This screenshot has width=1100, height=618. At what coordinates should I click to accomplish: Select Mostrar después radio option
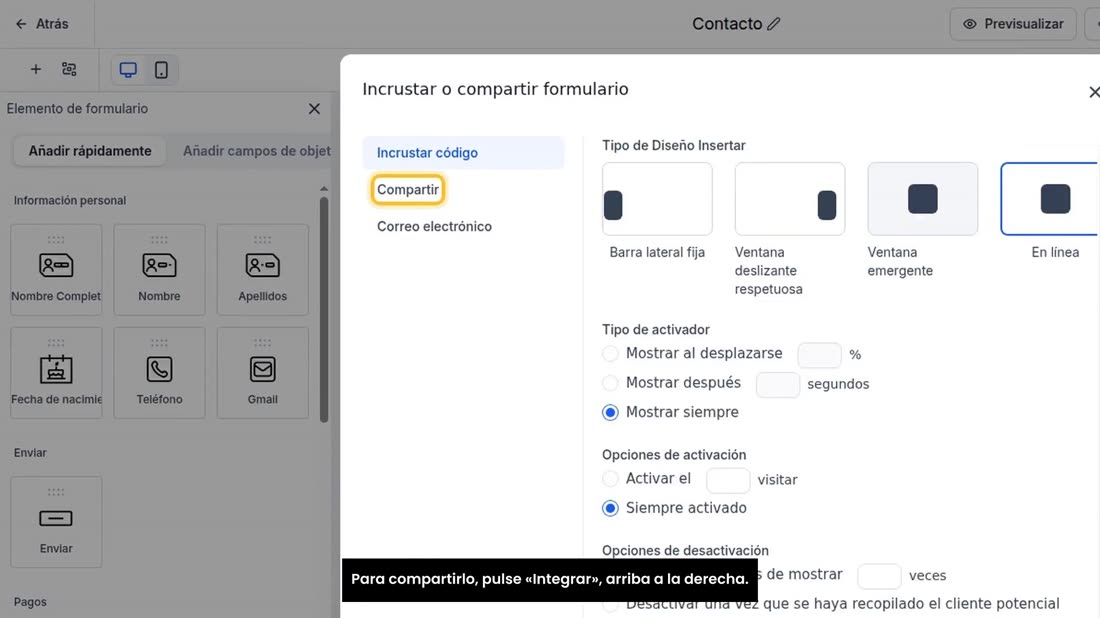(610, 383)
